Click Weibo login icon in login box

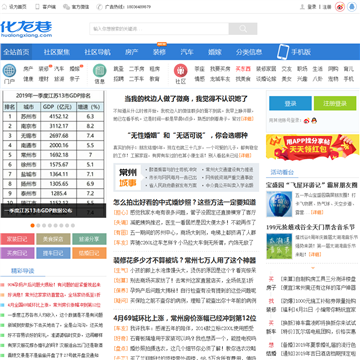pyautogui.click(x=306, y=120)
